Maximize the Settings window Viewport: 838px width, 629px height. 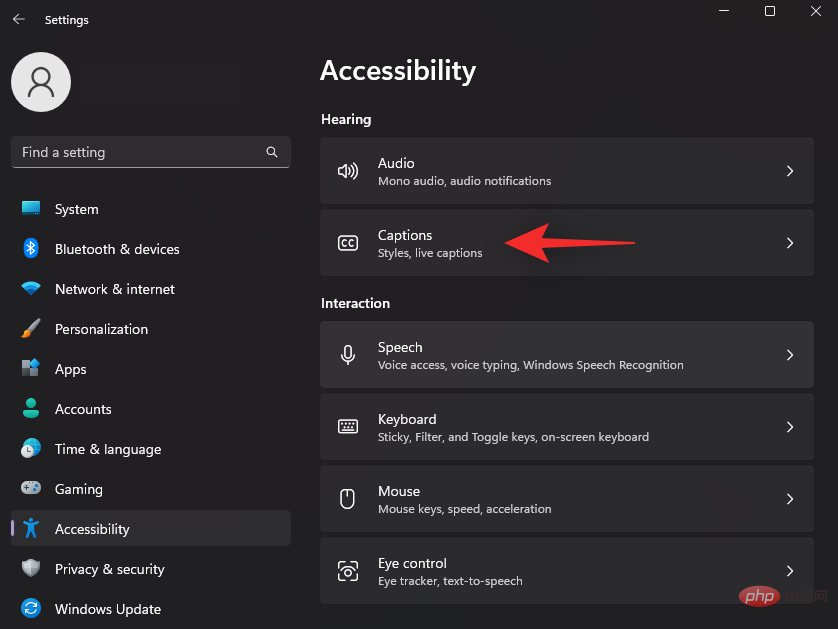tap(770, 11)
